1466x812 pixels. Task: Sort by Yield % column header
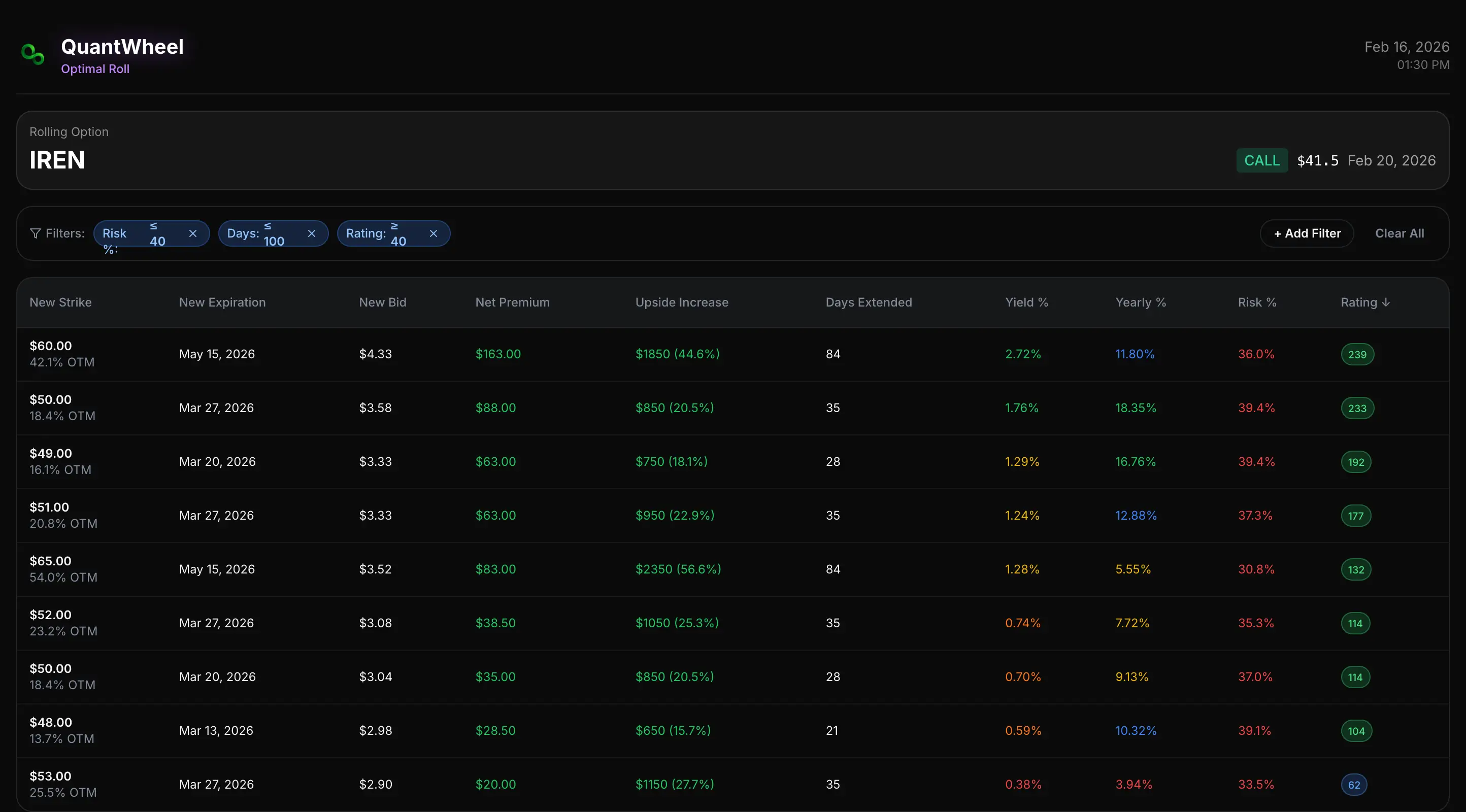(x=1026, y=302)
